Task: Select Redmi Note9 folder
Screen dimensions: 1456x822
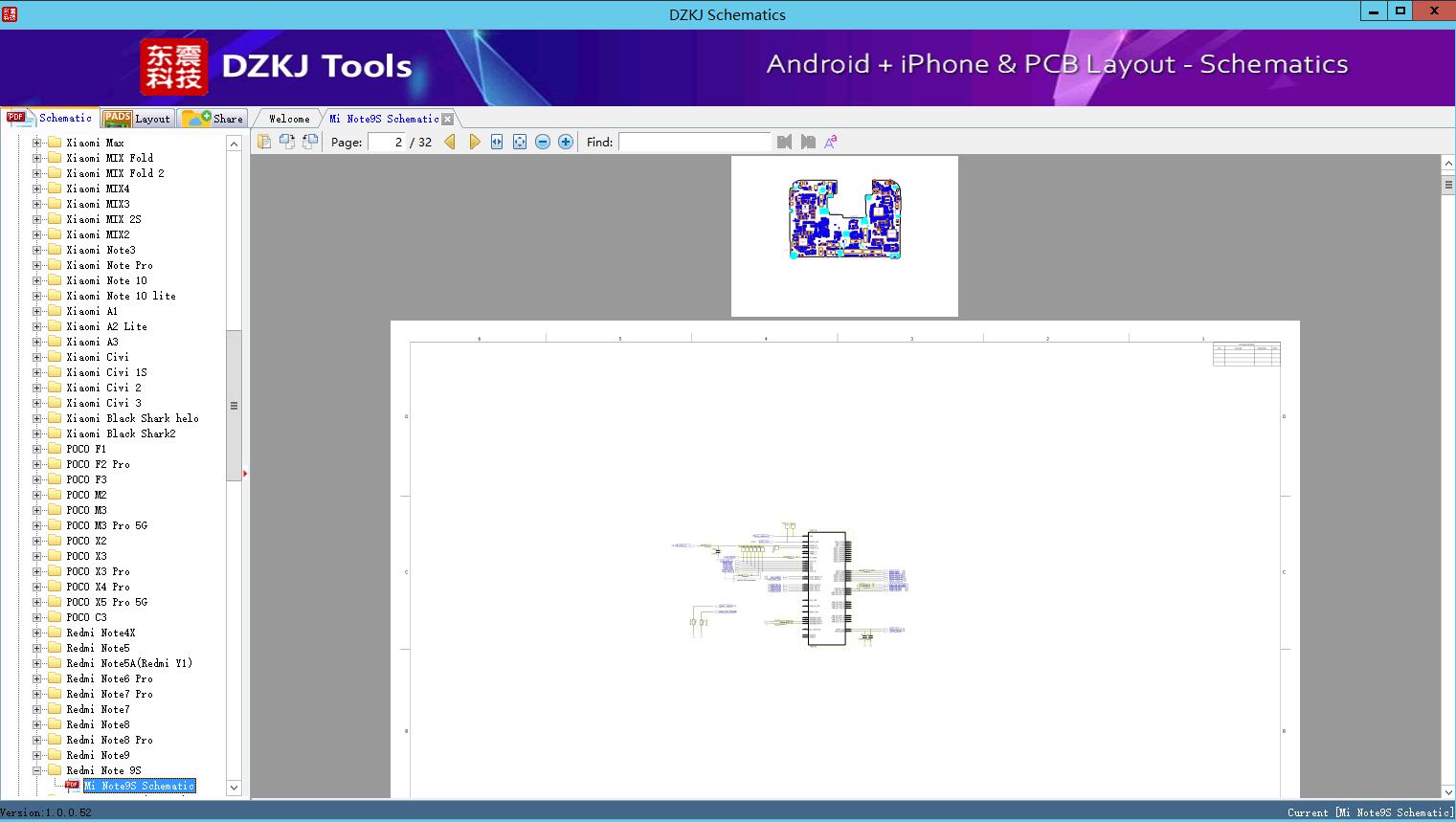Action: tap(98, 755)
